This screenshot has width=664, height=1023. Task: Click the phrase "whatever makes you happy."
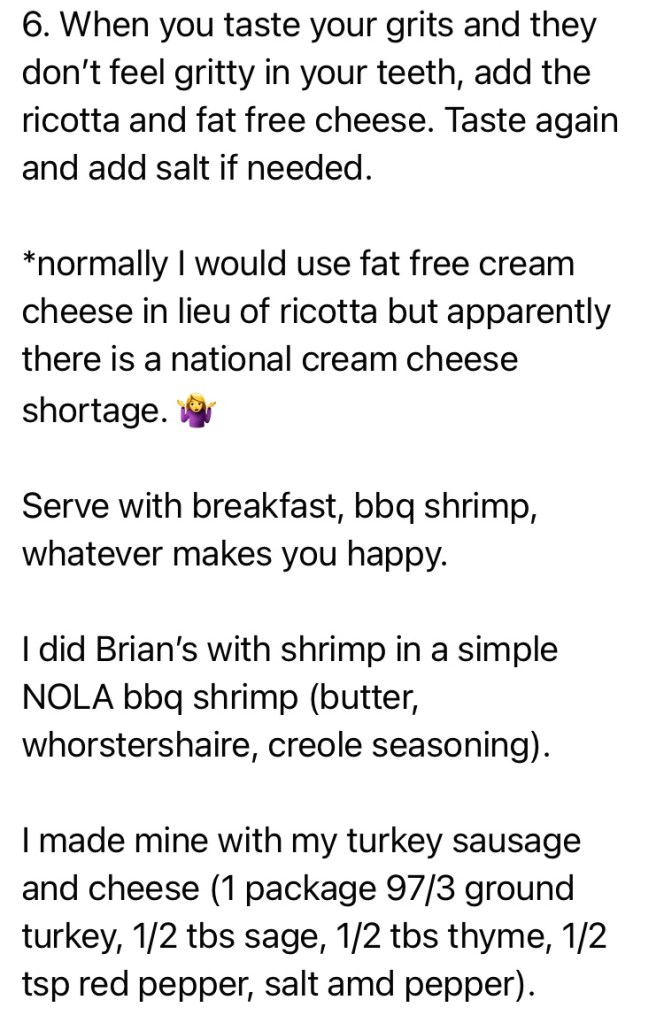click(236, 552)
